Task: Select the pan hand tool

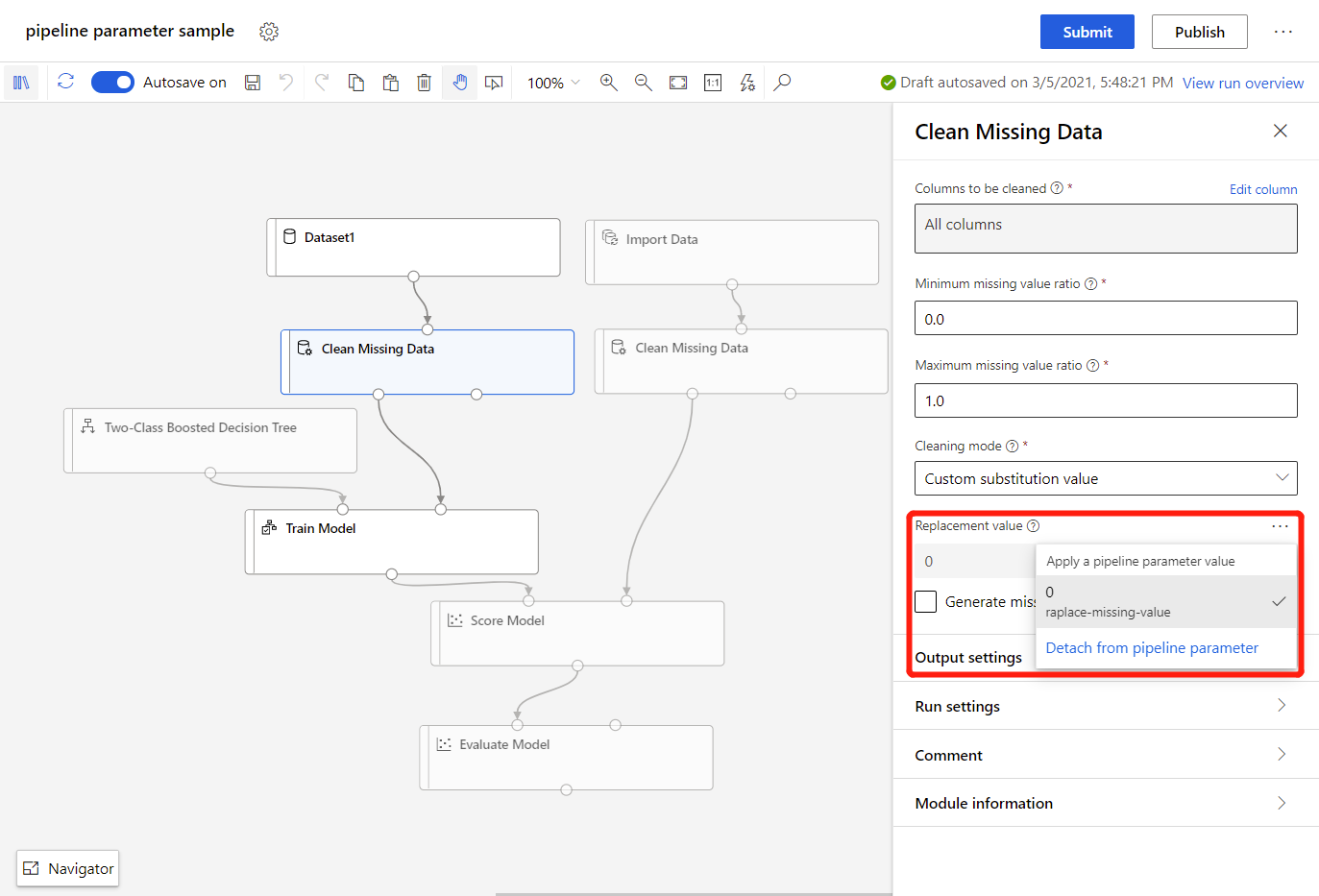Action: point(460,83)
